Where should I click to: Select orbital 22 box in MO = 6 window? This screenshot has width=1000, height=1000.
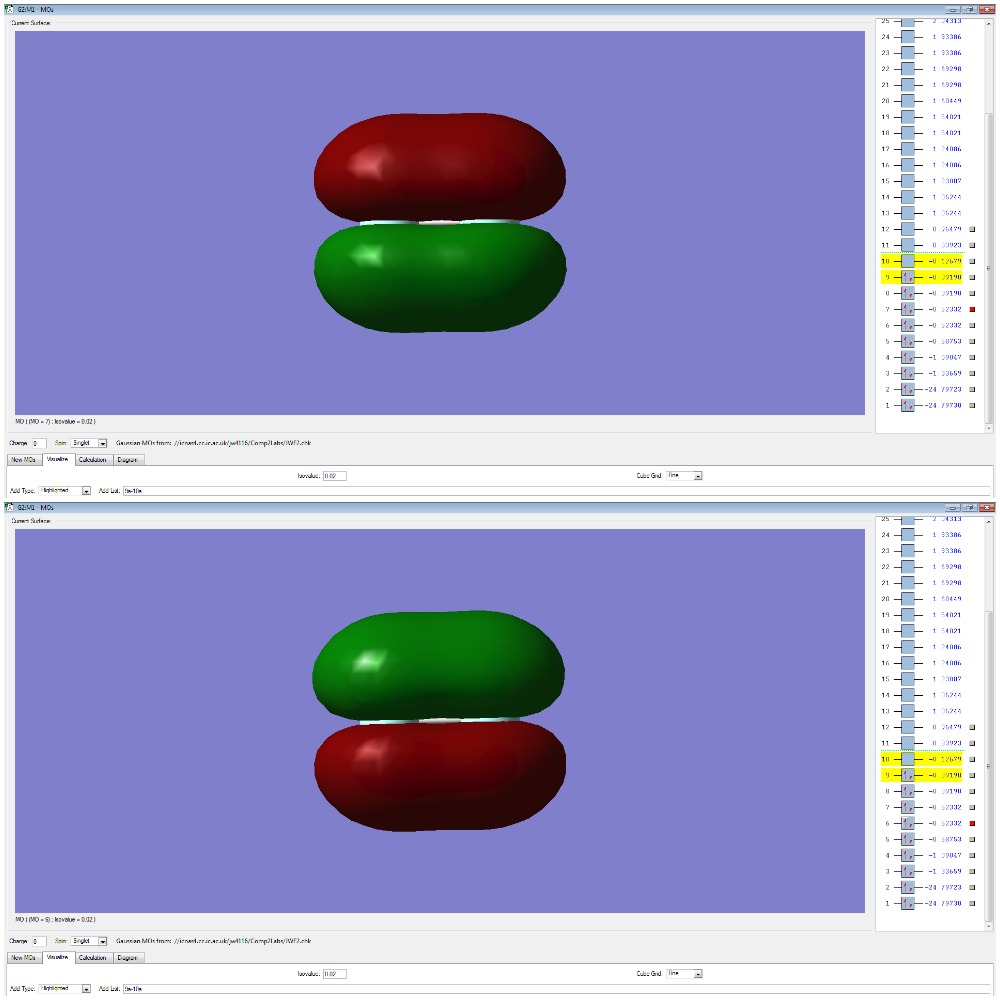(x=907, y=567)
